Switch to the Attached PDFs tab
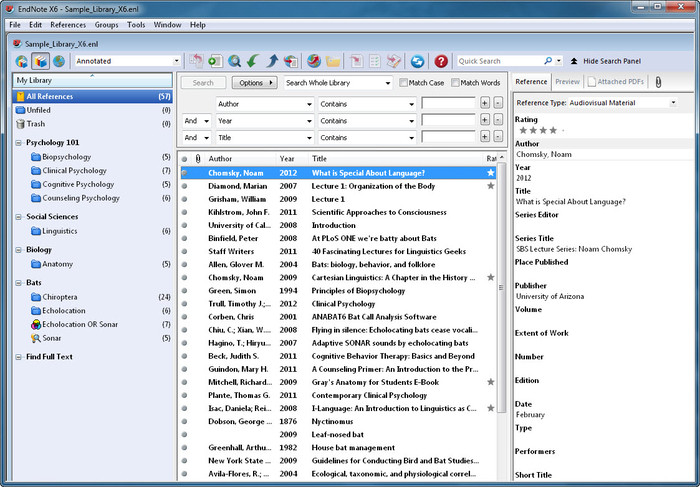The height and width of the screenshot is (487, 700). pyautogui.click(x=616, y=82)
